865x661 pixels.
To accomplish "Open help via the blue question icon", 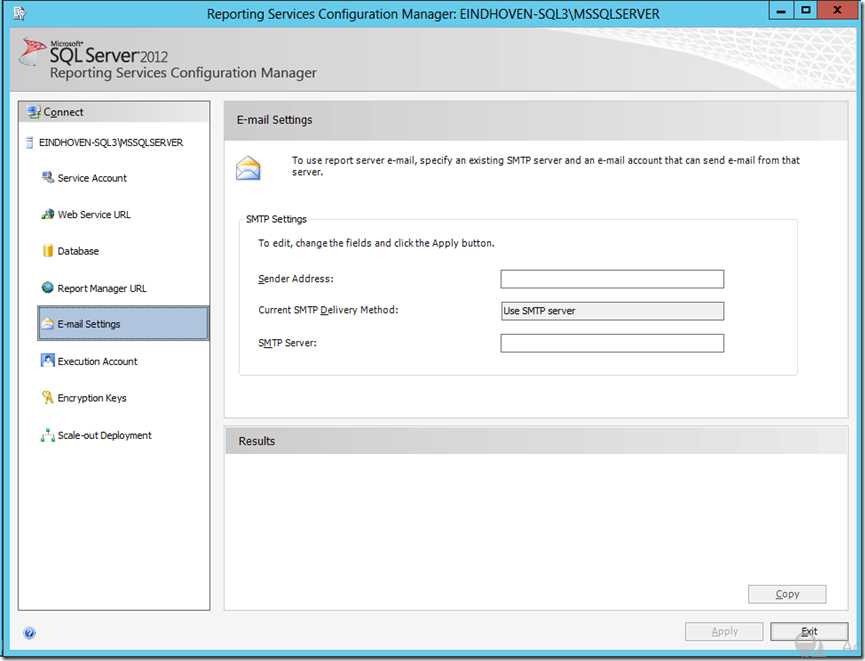I will pyautogui.click(x=30, y=633).
